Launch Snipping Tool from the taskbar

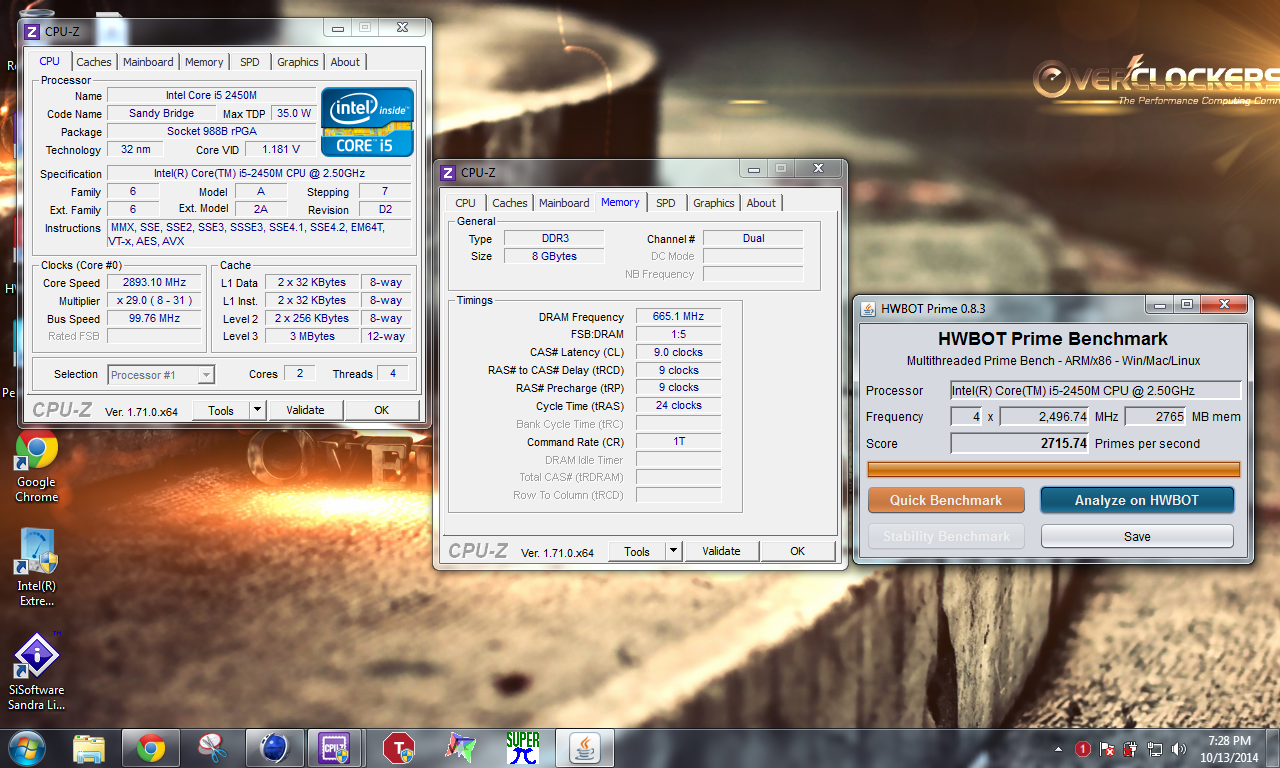coord(213,748)
